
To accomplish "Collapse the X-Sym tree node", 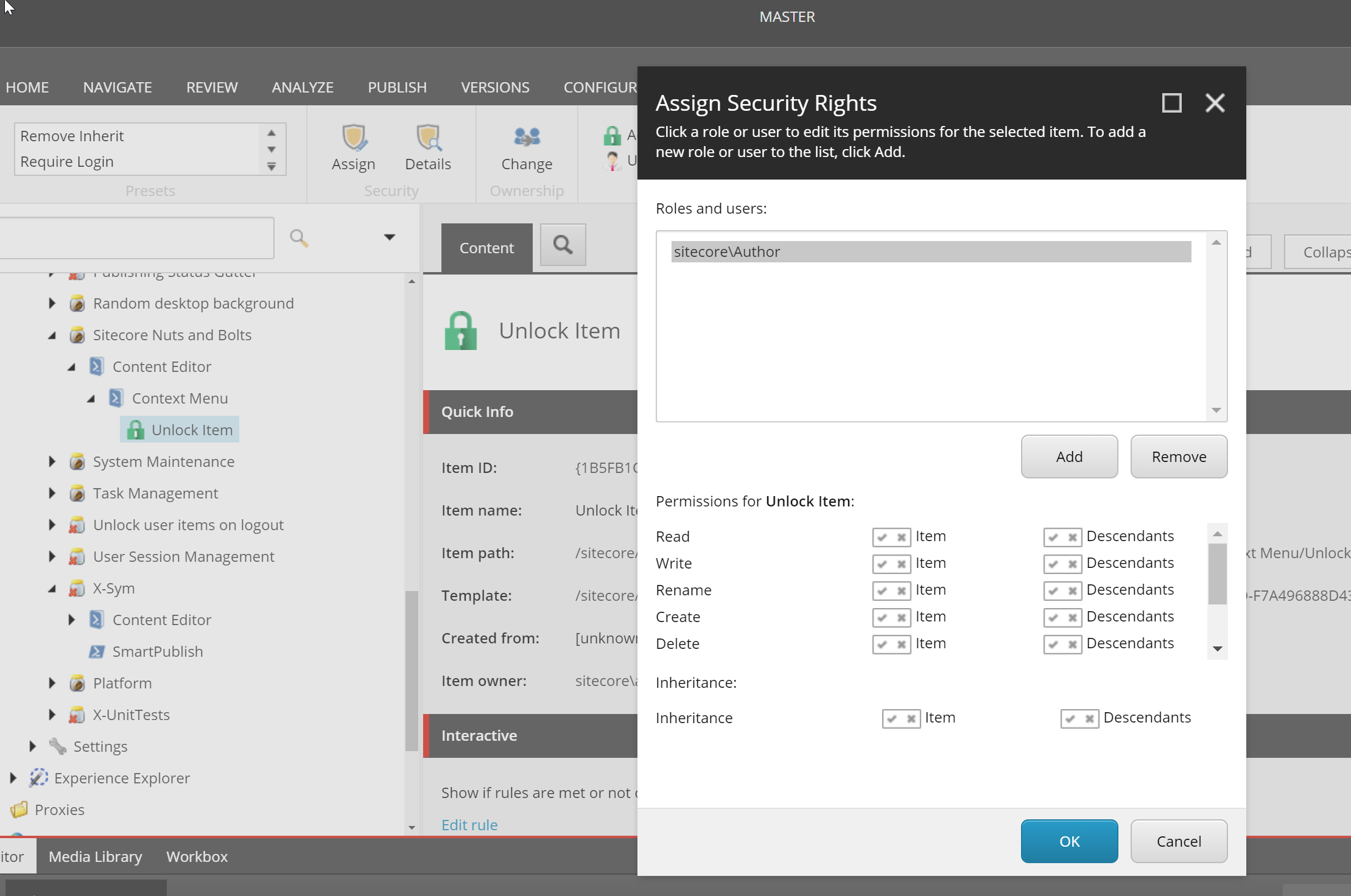I will click(x=52, y=589).
